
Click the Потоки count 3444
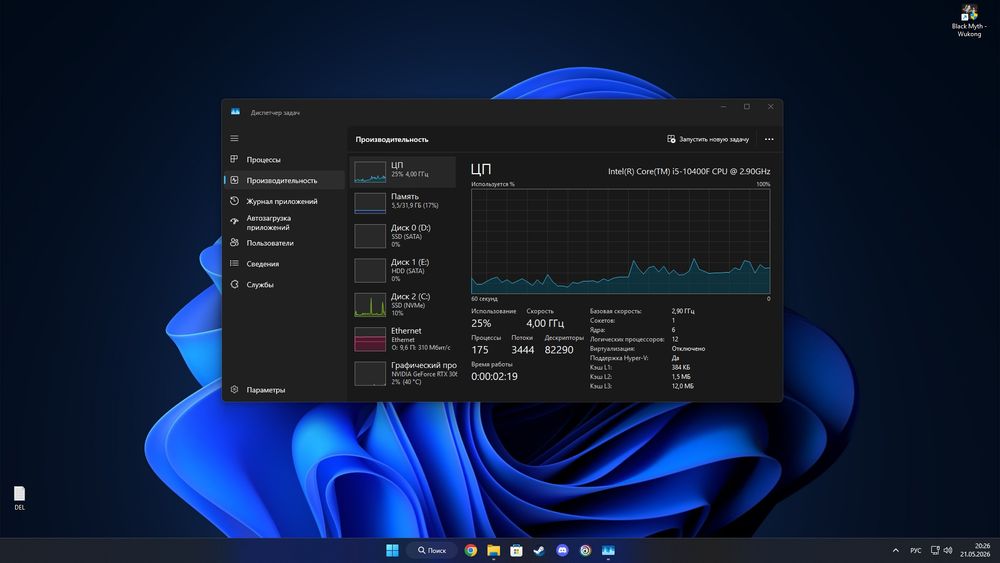(x=522, y=350)
